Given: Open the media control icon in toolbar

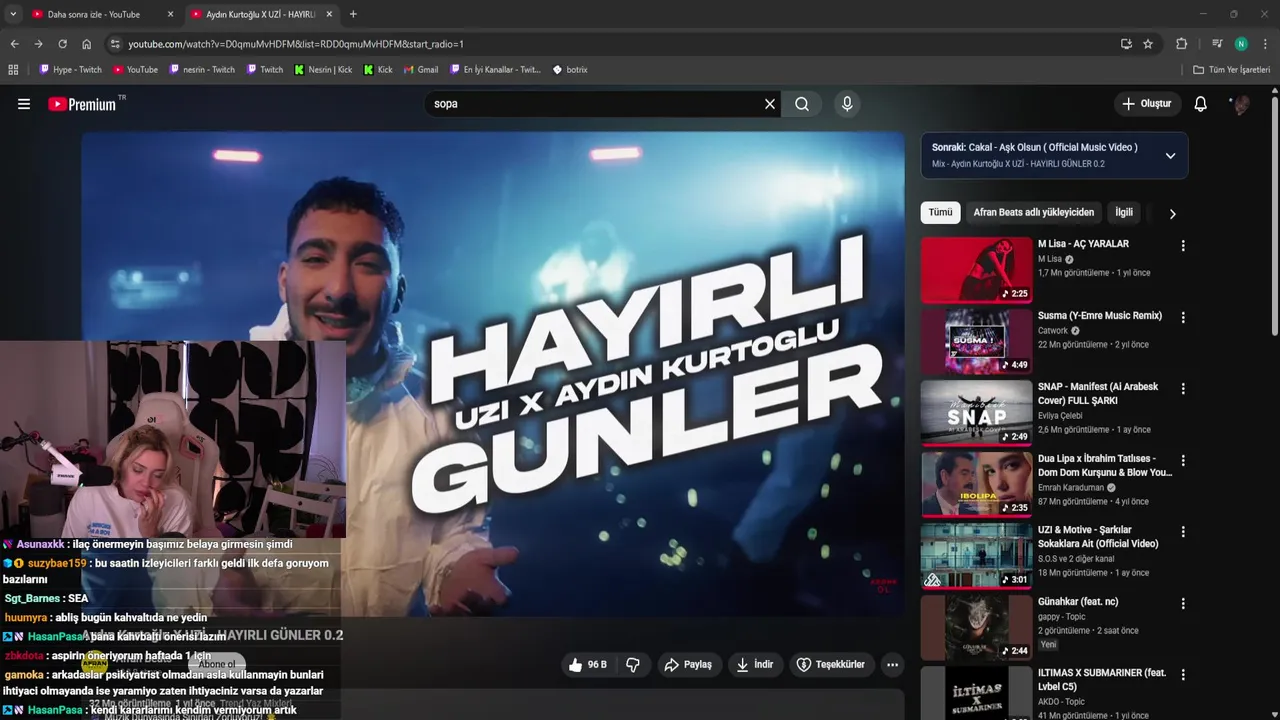Looking at the screenshot, I should point(1217,44).
